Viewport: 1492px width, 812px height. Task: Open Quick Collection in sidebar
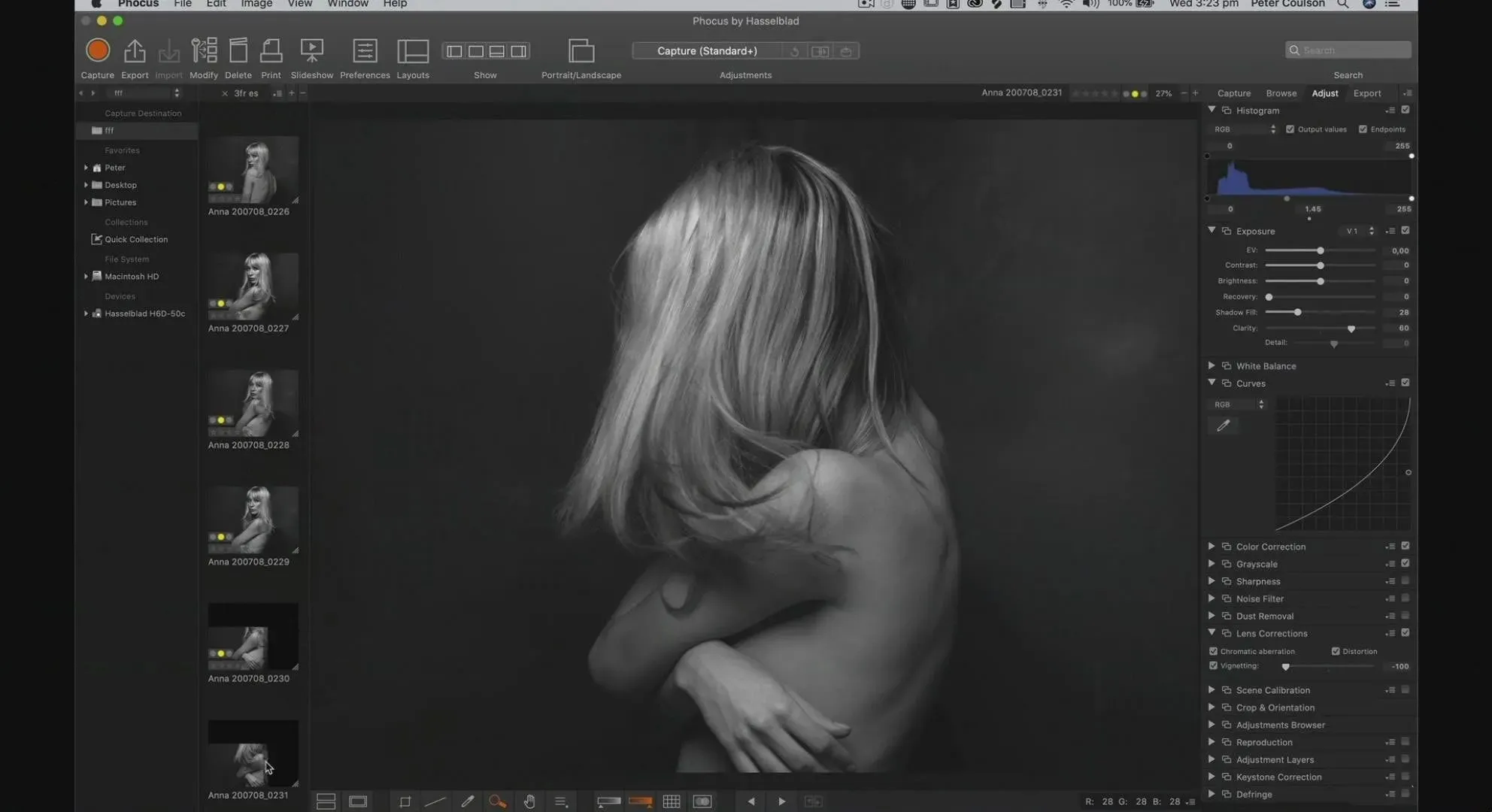[x=135, y=239]
